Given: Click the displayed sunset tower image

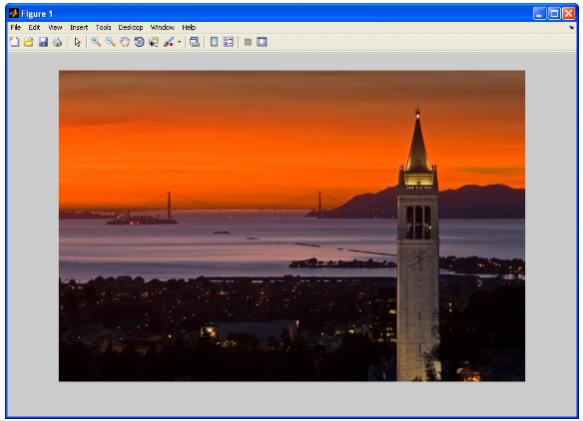Looking at the screenshot, I should coord(292,226).
